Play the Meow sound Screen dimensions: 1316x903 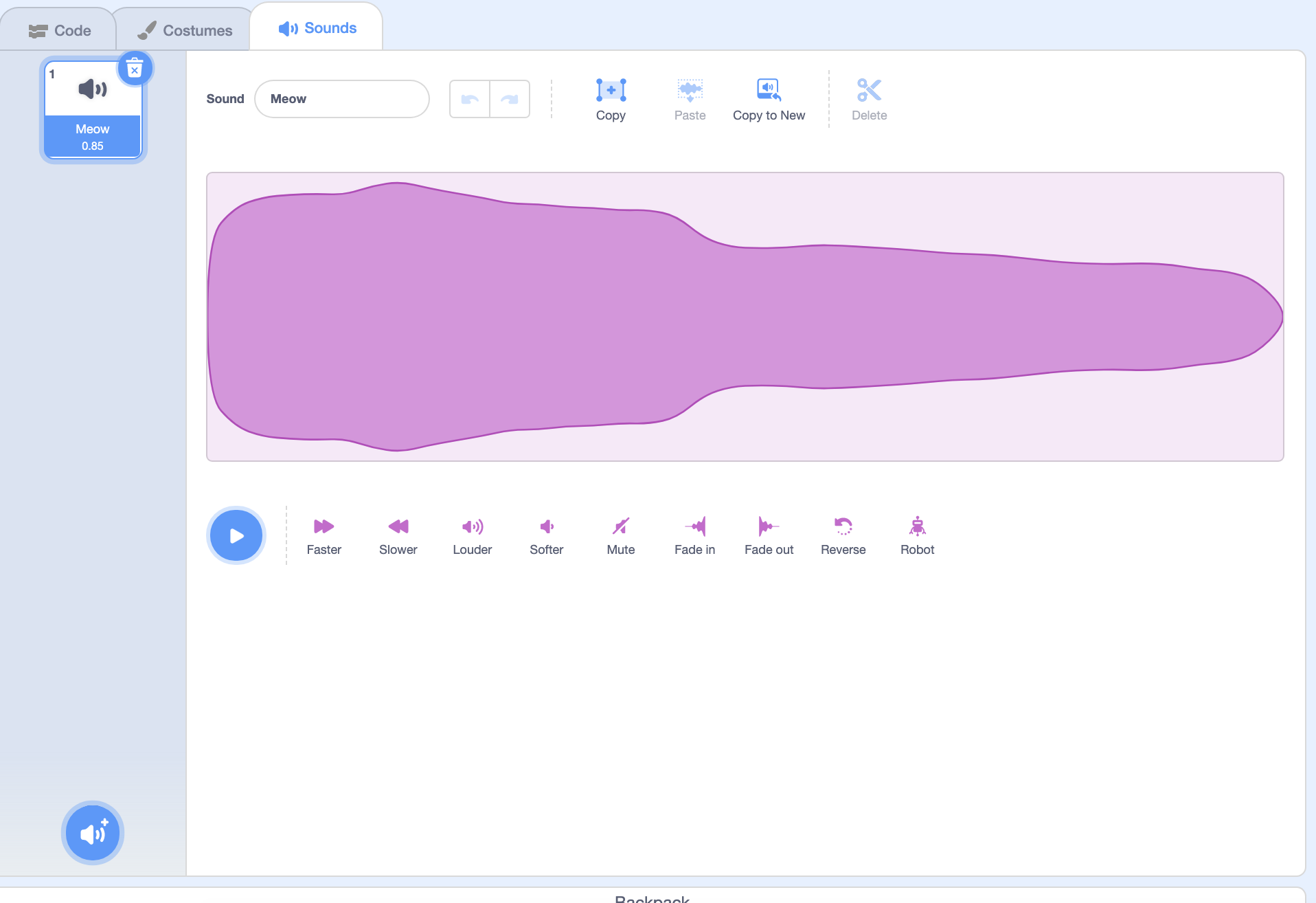[236, 535]
